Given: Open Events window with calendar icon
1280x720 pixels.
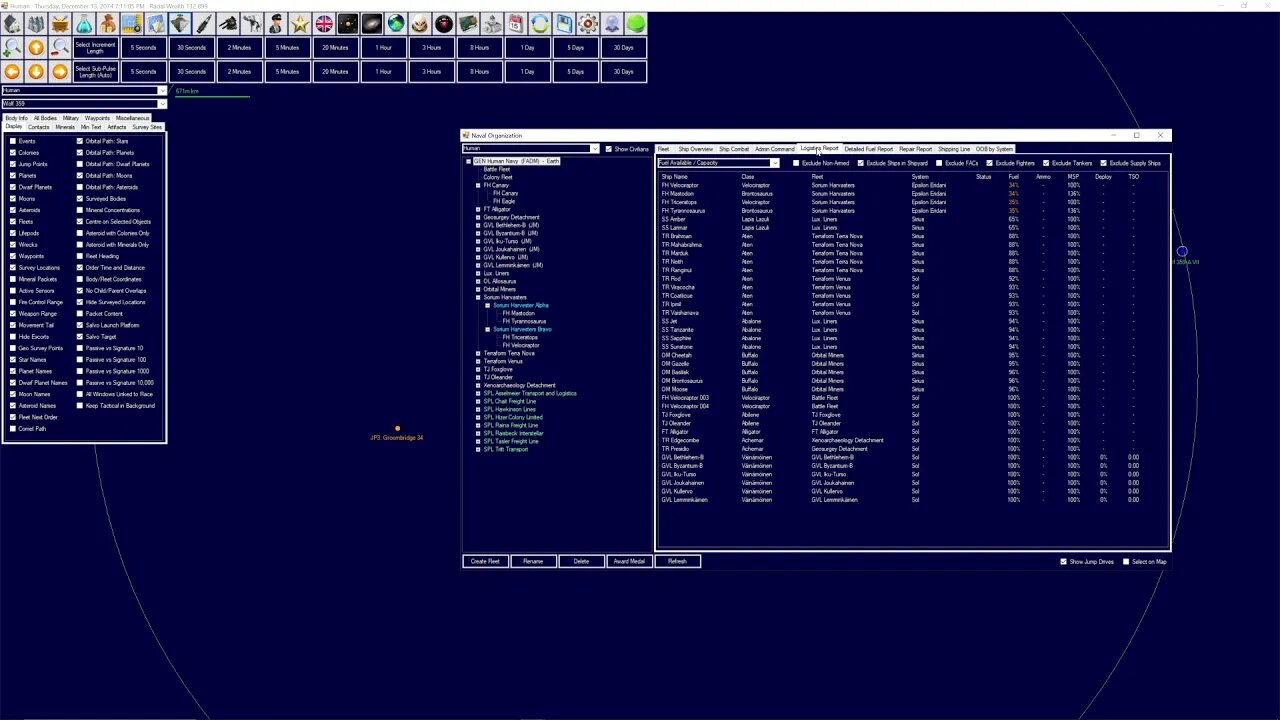Looking at the screenshot, I should tap(516, 23).
